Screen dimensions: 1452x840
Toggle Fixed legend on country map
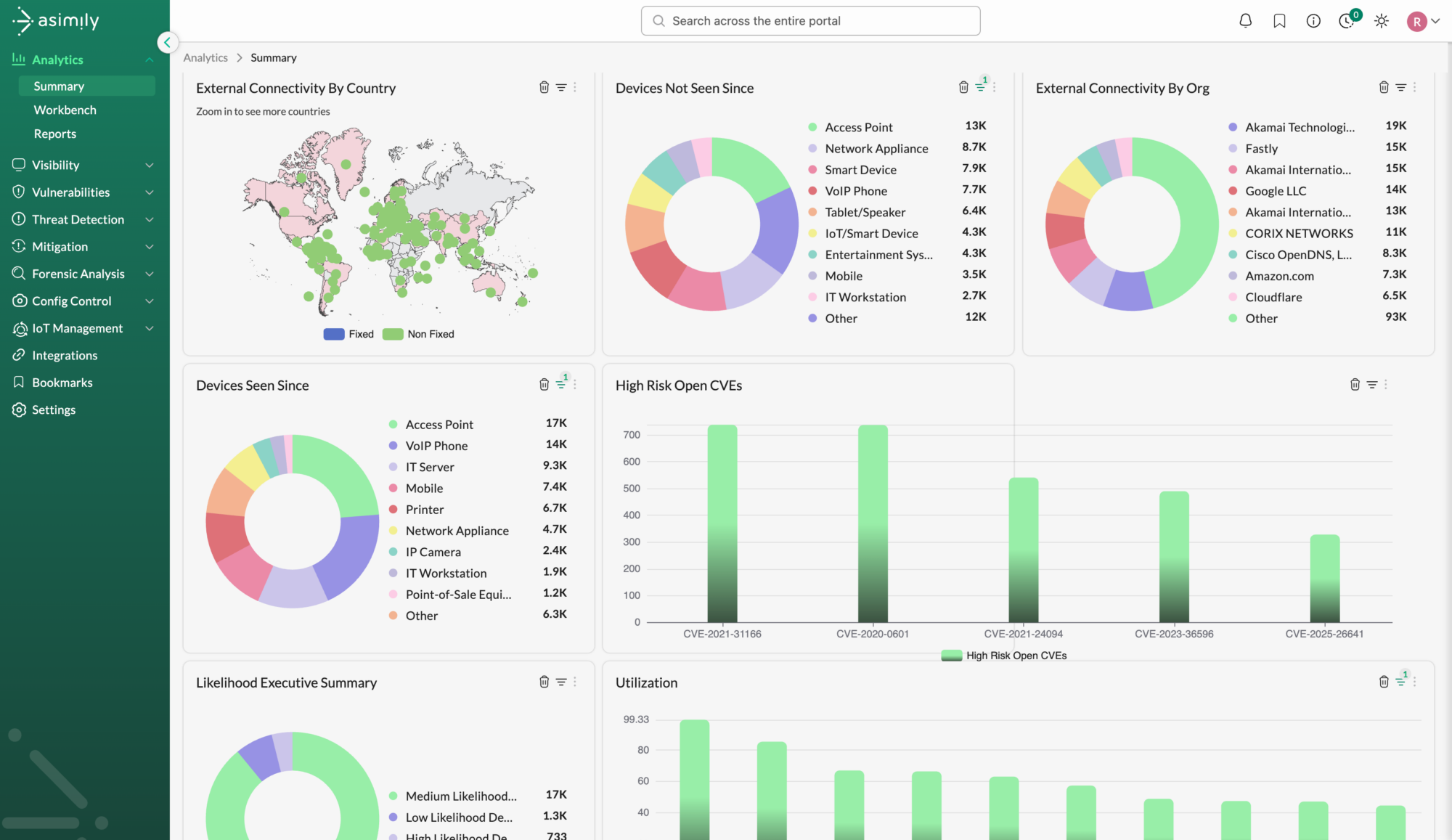(348, 334)
